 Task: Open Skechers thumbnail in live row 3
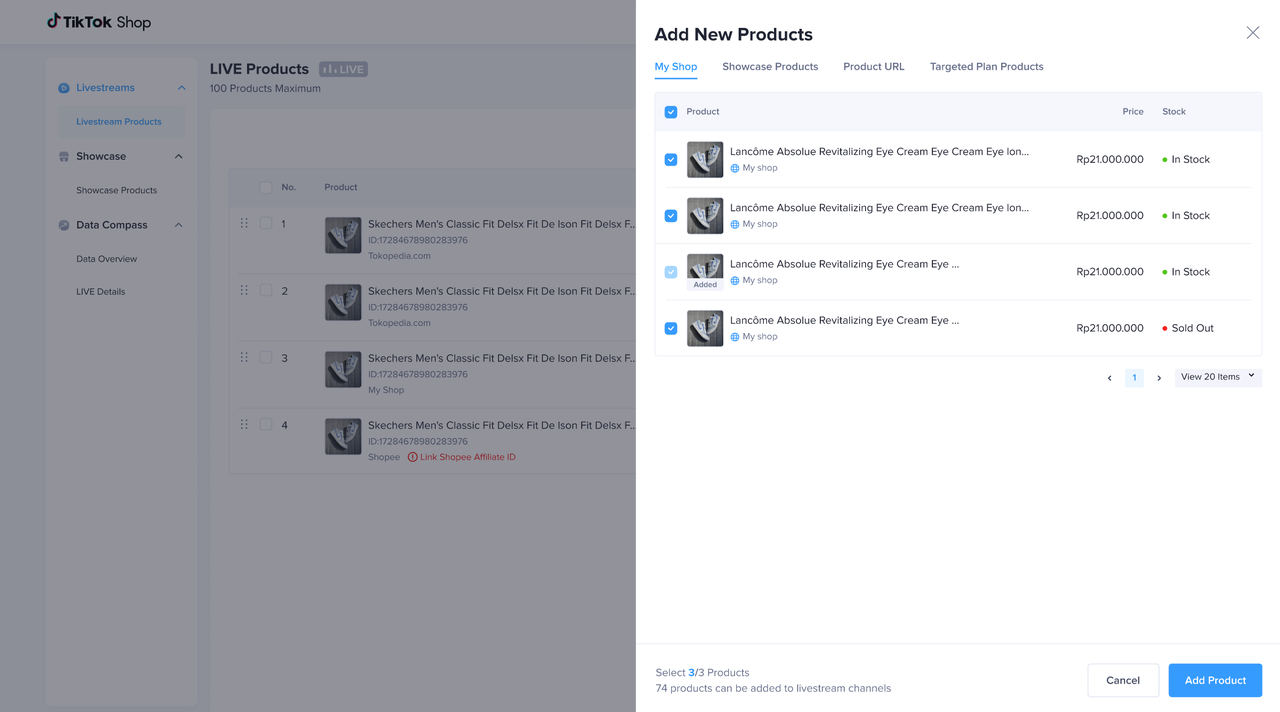pyautogui.click(x=343, y=369)
